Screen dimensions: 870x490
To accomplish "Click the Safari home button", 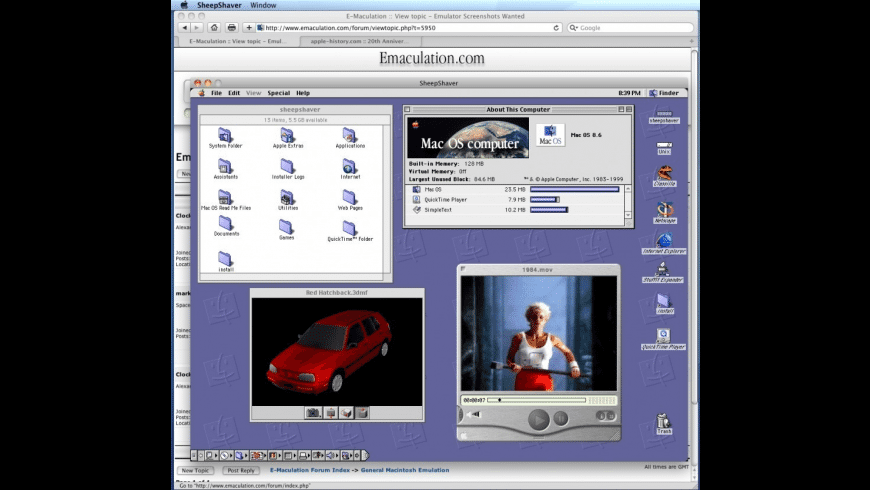I will click(214, 27).
